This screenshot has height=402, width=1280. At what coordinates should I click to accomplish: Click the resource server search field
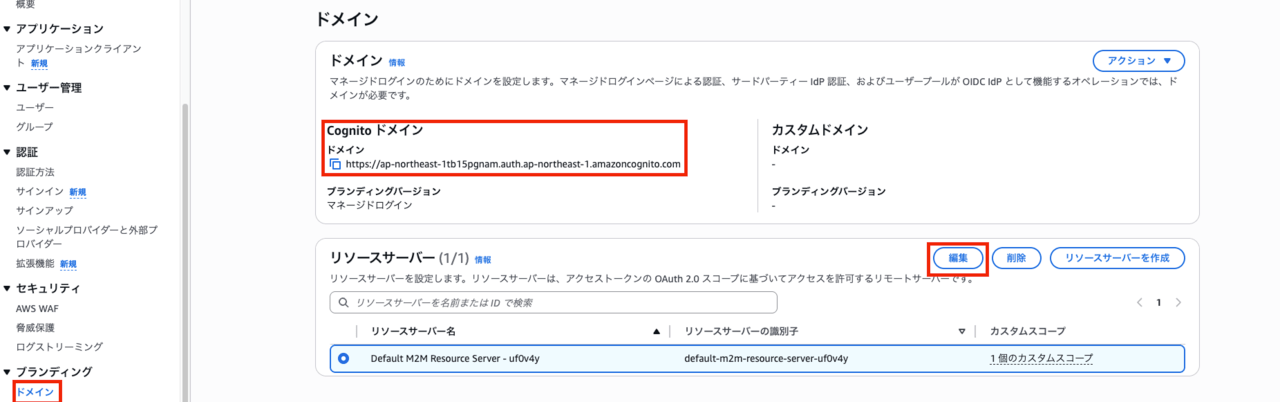click(x=560, y=302)
